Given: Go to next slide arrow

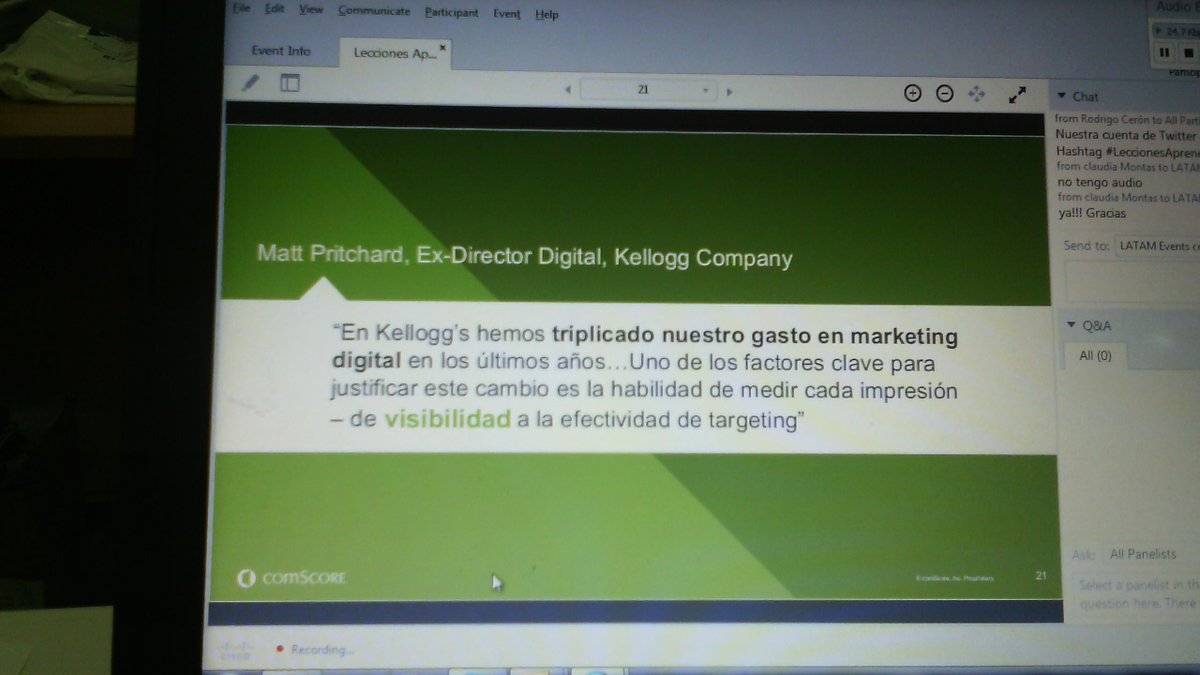Looking at the screenshot, I should (x=729, y=91).
